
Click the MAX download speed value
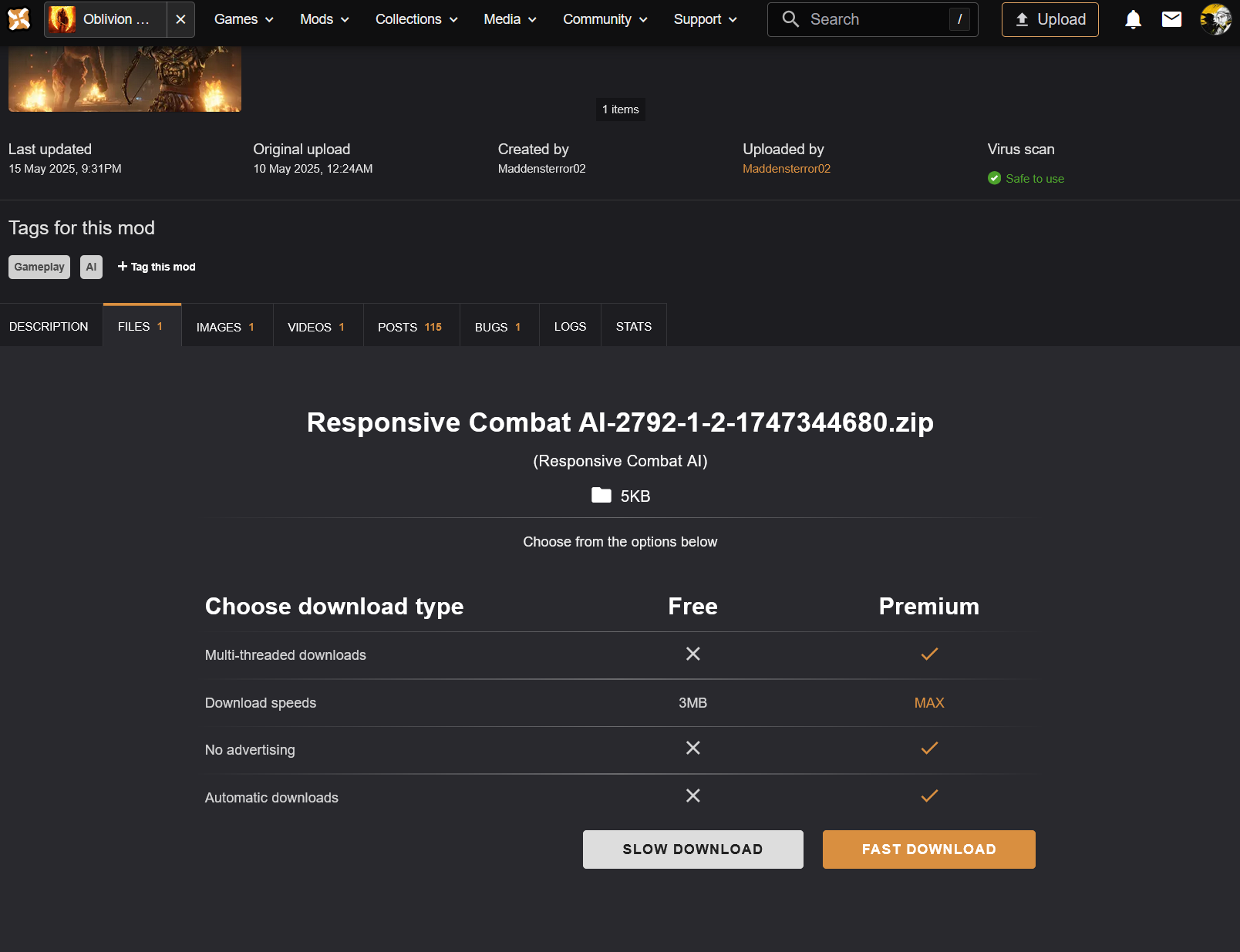click(929, 703)
